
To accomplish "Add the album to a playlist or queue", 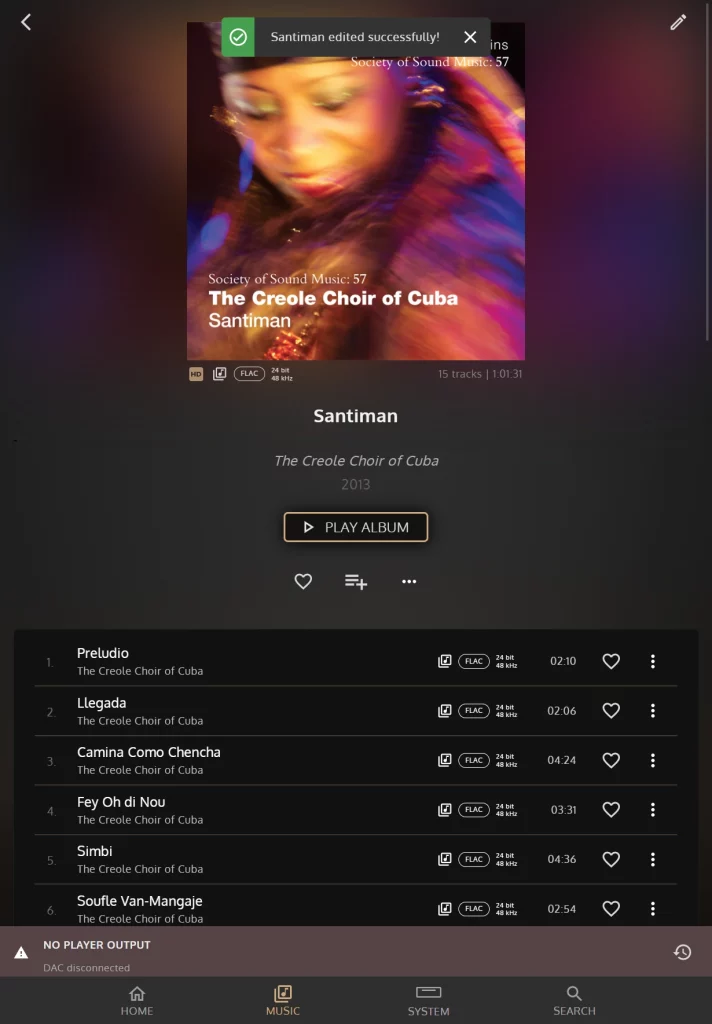I will tap(356, 581).
